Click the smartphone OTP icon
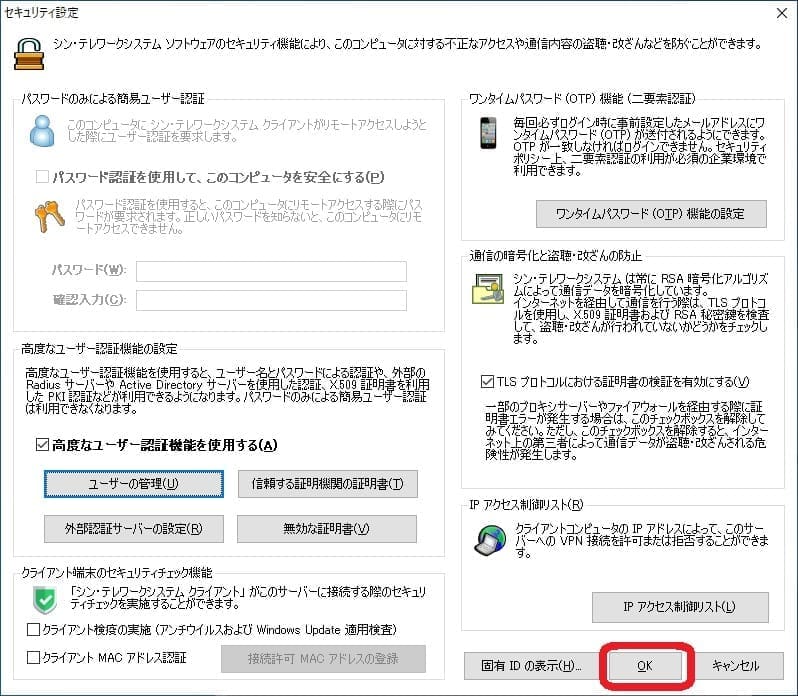Image resolution: width=798 pixels, height=696 pixels. click(489, 134)
